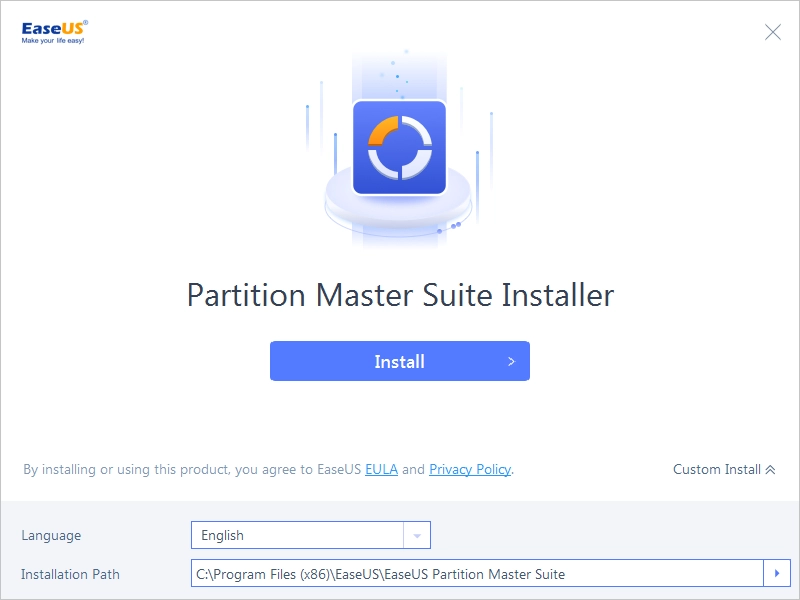Screen dimensions: 800x600
Task: Open the Privacy Policy link
Action: pos(470,469)
